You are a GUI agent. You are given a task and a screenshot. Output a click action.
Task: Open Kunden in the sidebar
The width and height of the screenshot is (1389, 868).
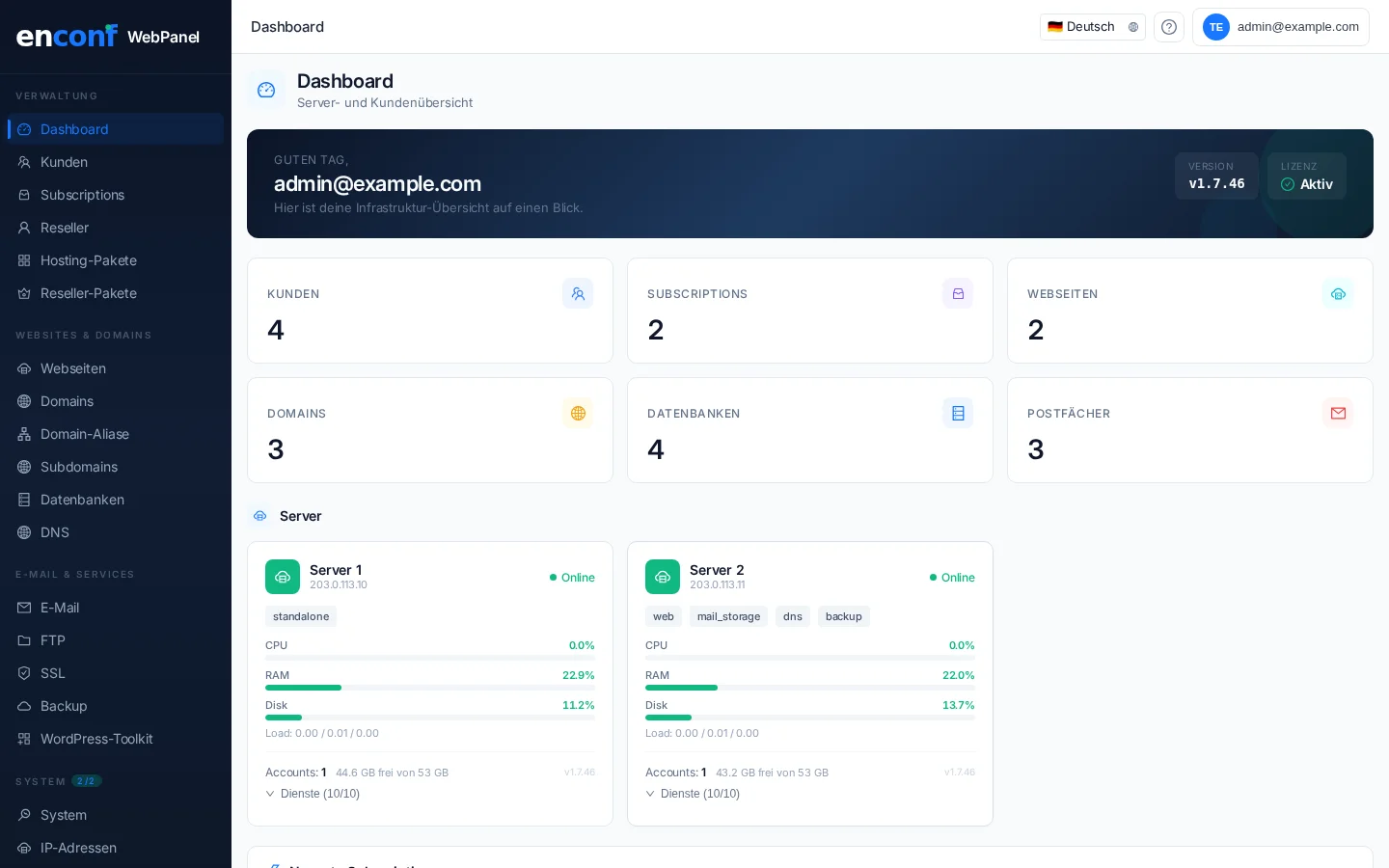click(64, 162)
